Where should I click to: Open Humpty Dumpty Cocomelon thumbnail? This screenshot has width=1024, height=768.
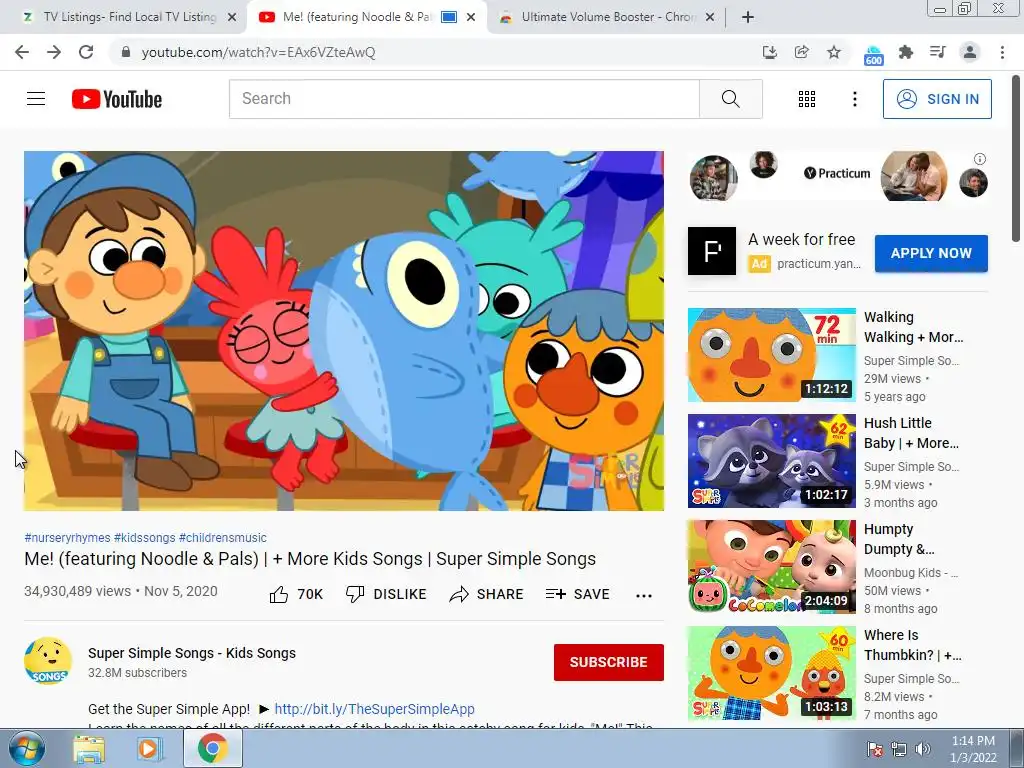click(x=772, y=567)
